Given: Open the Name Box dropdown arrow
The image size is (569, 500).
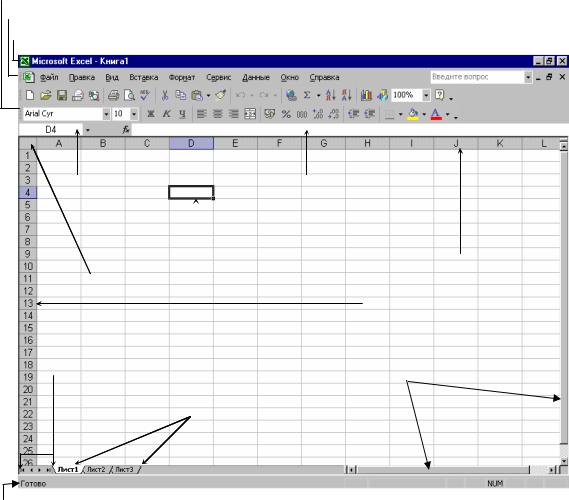Looking at the screenshot, I should [87, 130].
